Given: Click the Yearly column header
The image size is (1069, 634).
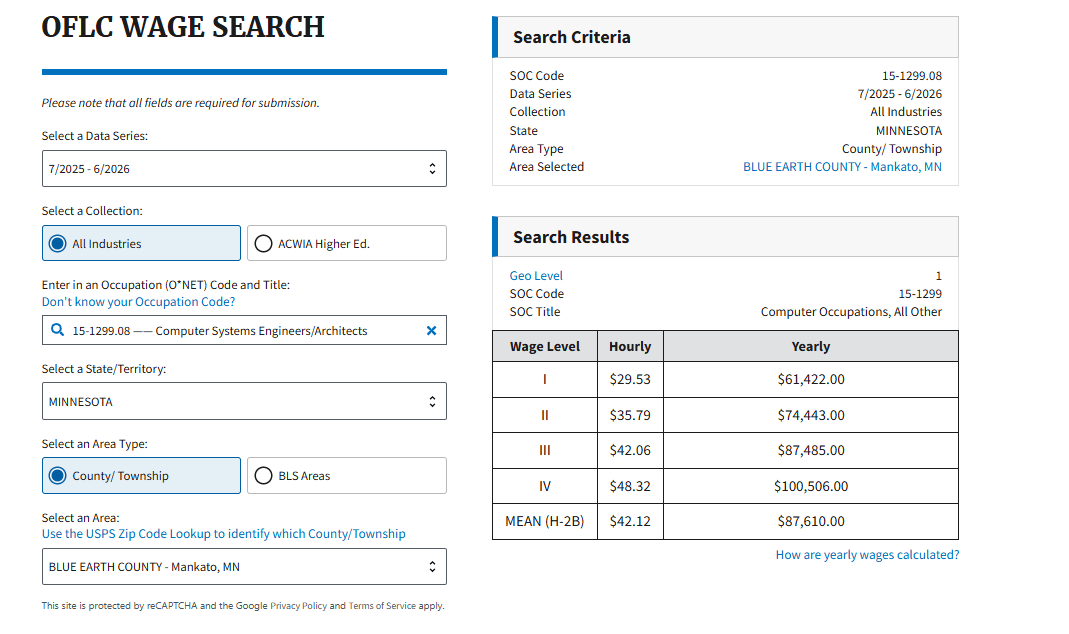Looking at the screenshot, I should tap(810, 347).
